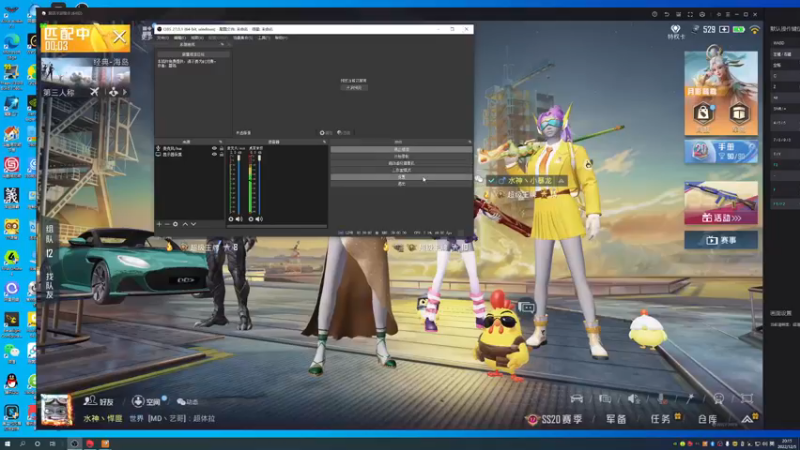
Task: Click the crossed swords icon beside 第三人称
Action: click(x=94, y=92)
